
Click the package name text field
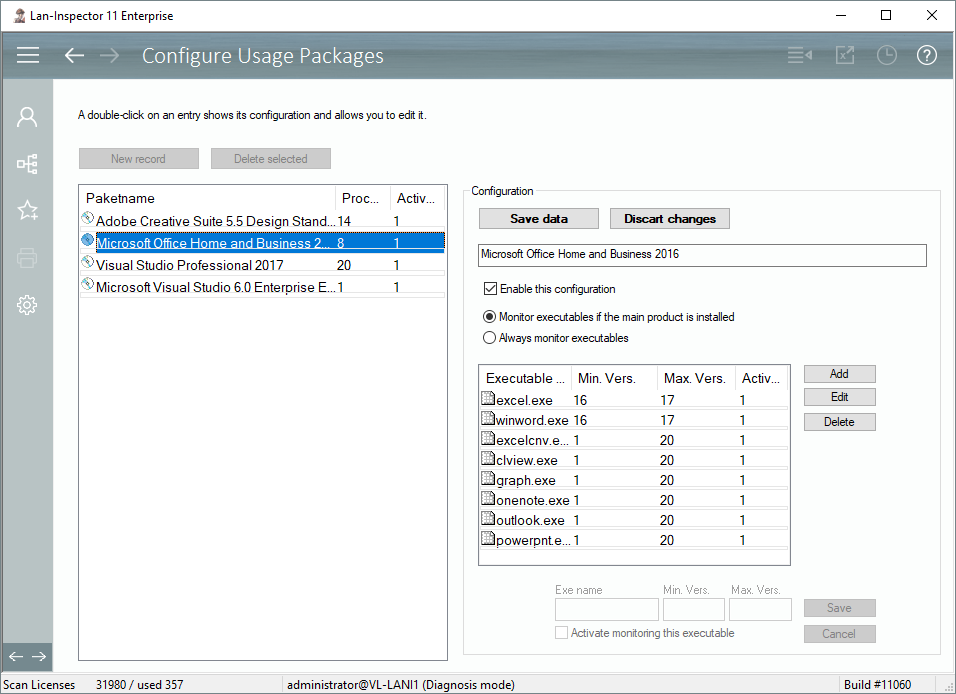tap(702, 255)
